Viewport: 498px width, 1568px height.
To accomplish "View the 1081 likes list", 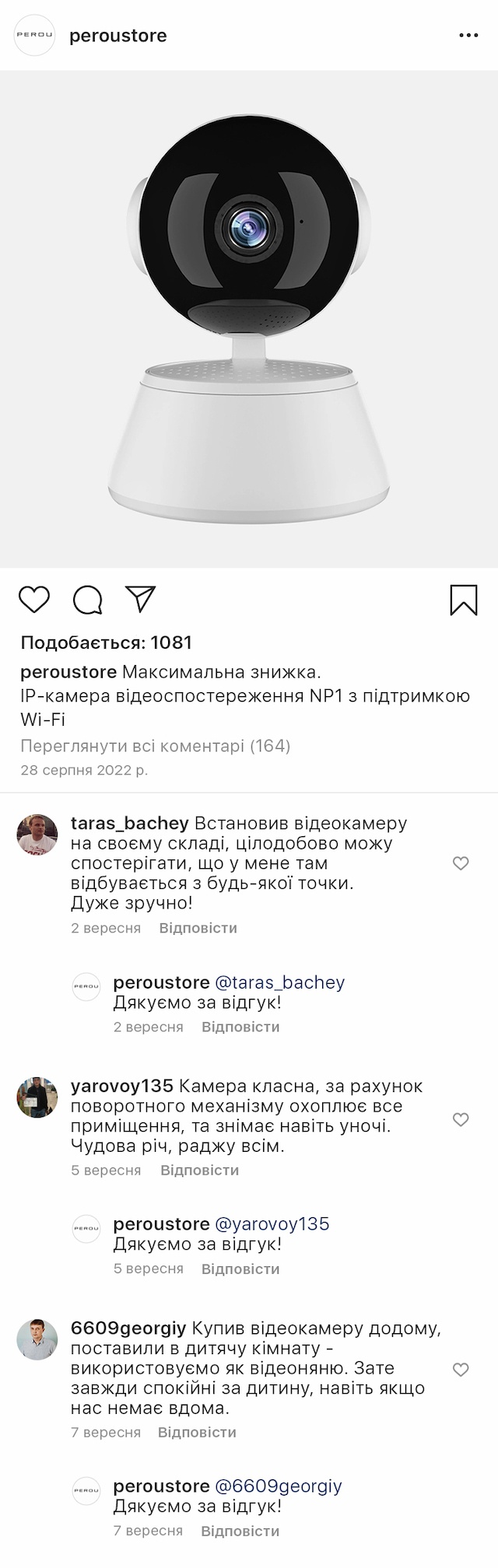I will [107, 642].
